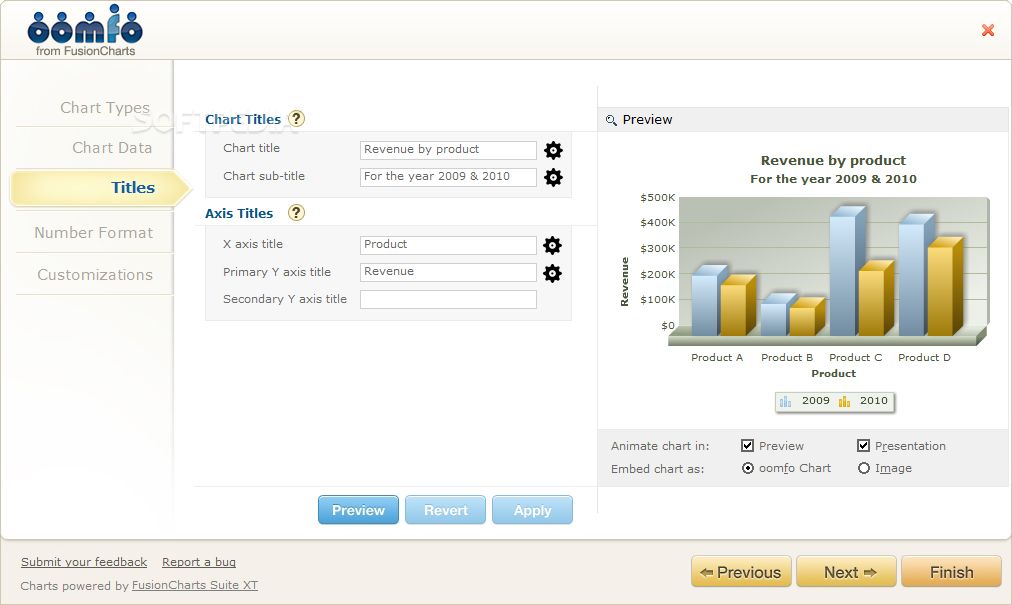Close the oomfo wizard with red X
Screen dimensions: 1012x605
(987, 30)
